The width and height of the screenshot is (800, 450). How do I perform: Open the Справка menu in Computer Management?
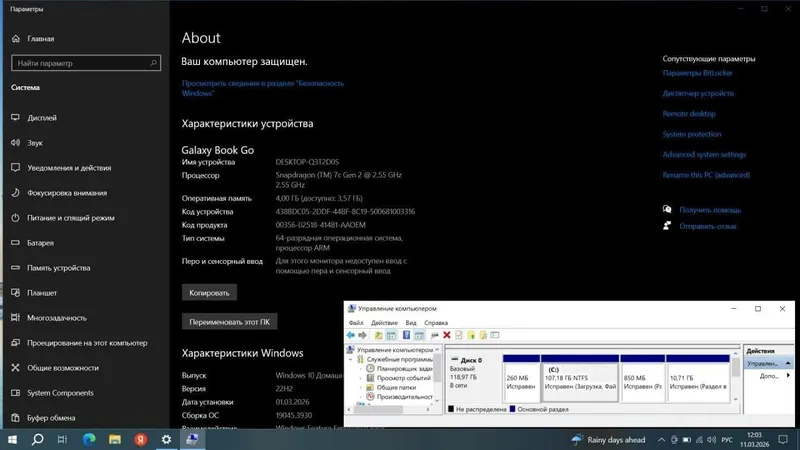(436, 323)
